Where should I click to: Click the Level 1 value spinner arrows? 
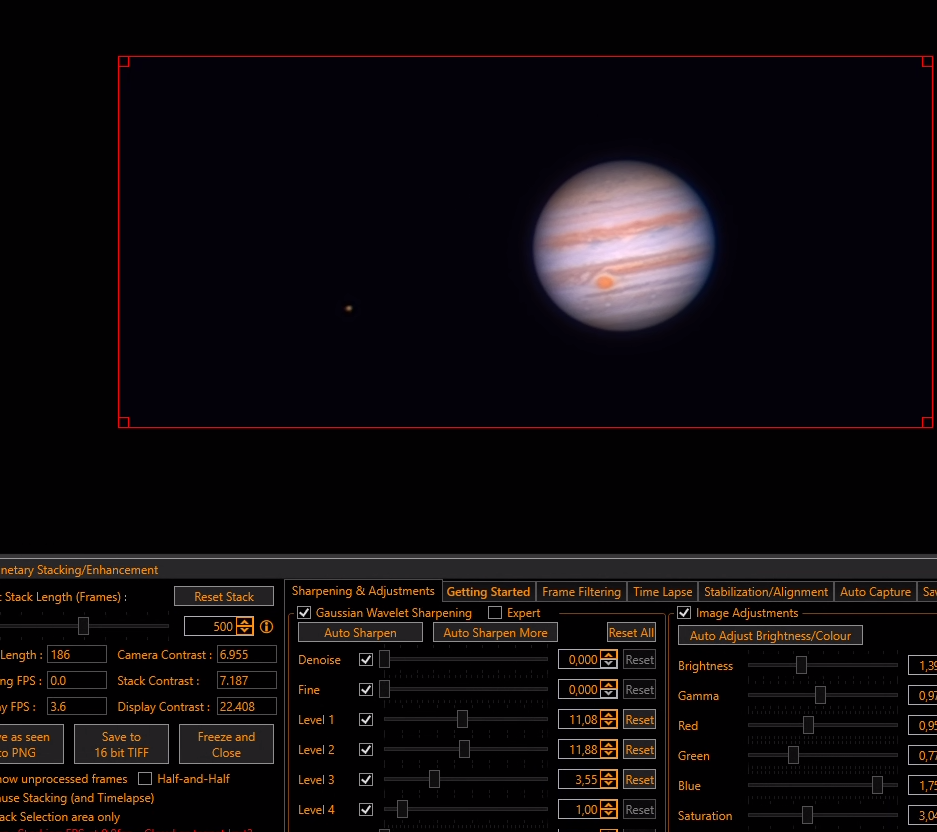point(608,720)
